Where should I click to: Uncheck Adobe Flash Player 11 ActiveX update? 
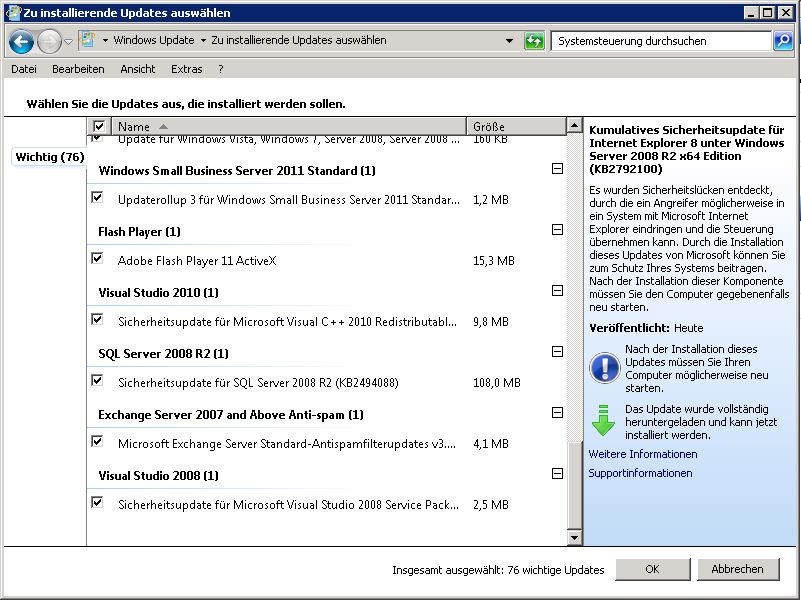(97, 259)
